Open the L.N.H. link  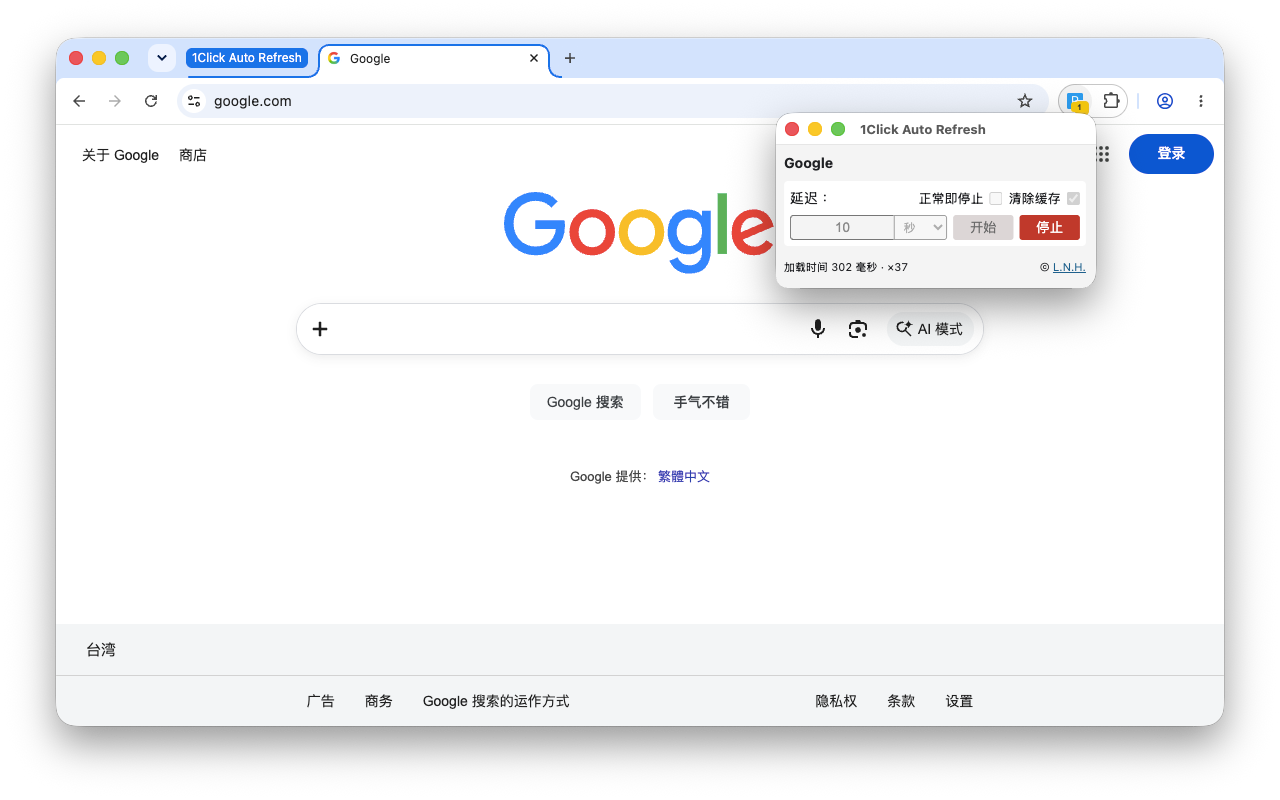tap(1069, 267)
